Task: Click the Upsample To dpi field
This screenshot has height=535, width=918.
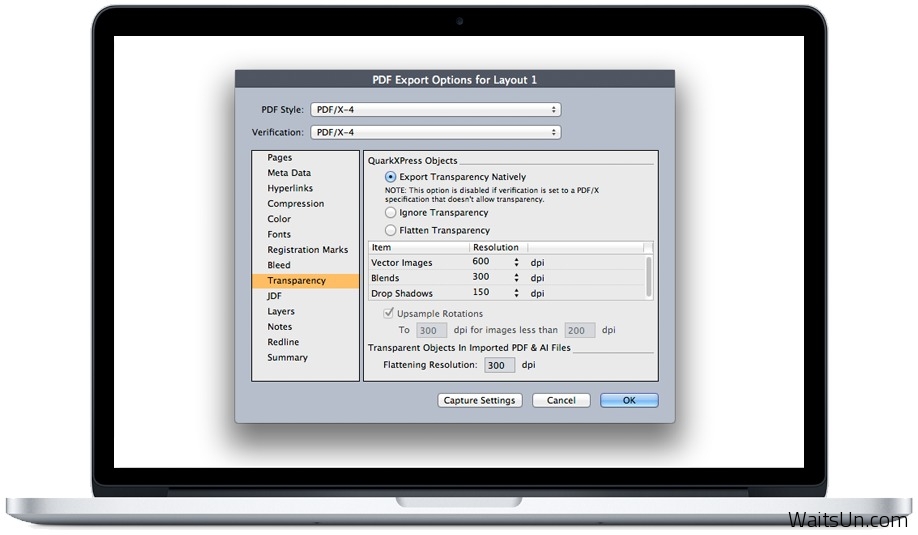Action: (430, 330)
